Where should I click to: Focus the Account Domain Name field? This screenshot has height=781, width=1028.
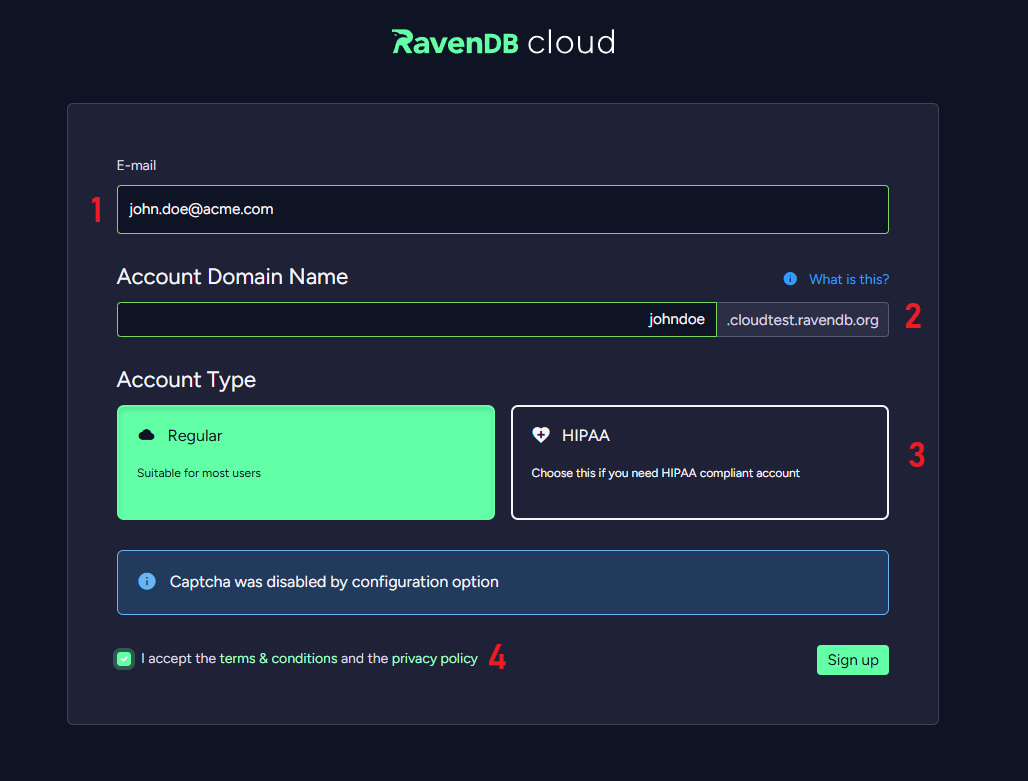click(417, 319)
